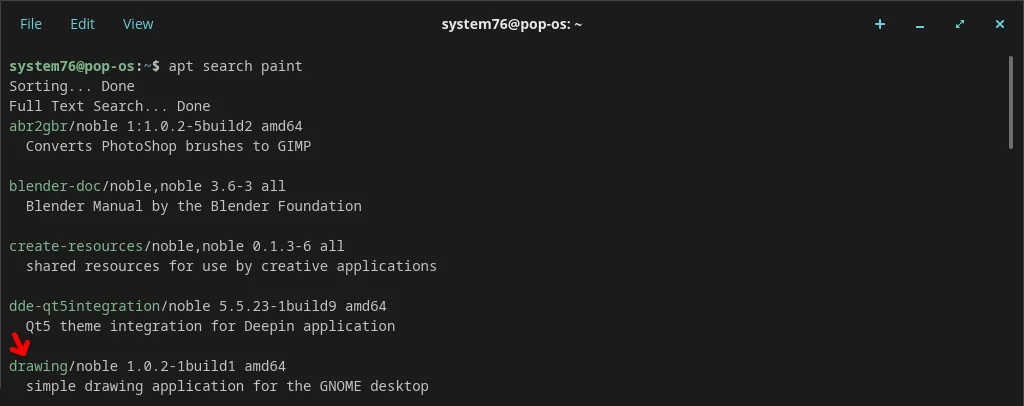
Task: Maximize the terminal window
Action: (960, 24)
